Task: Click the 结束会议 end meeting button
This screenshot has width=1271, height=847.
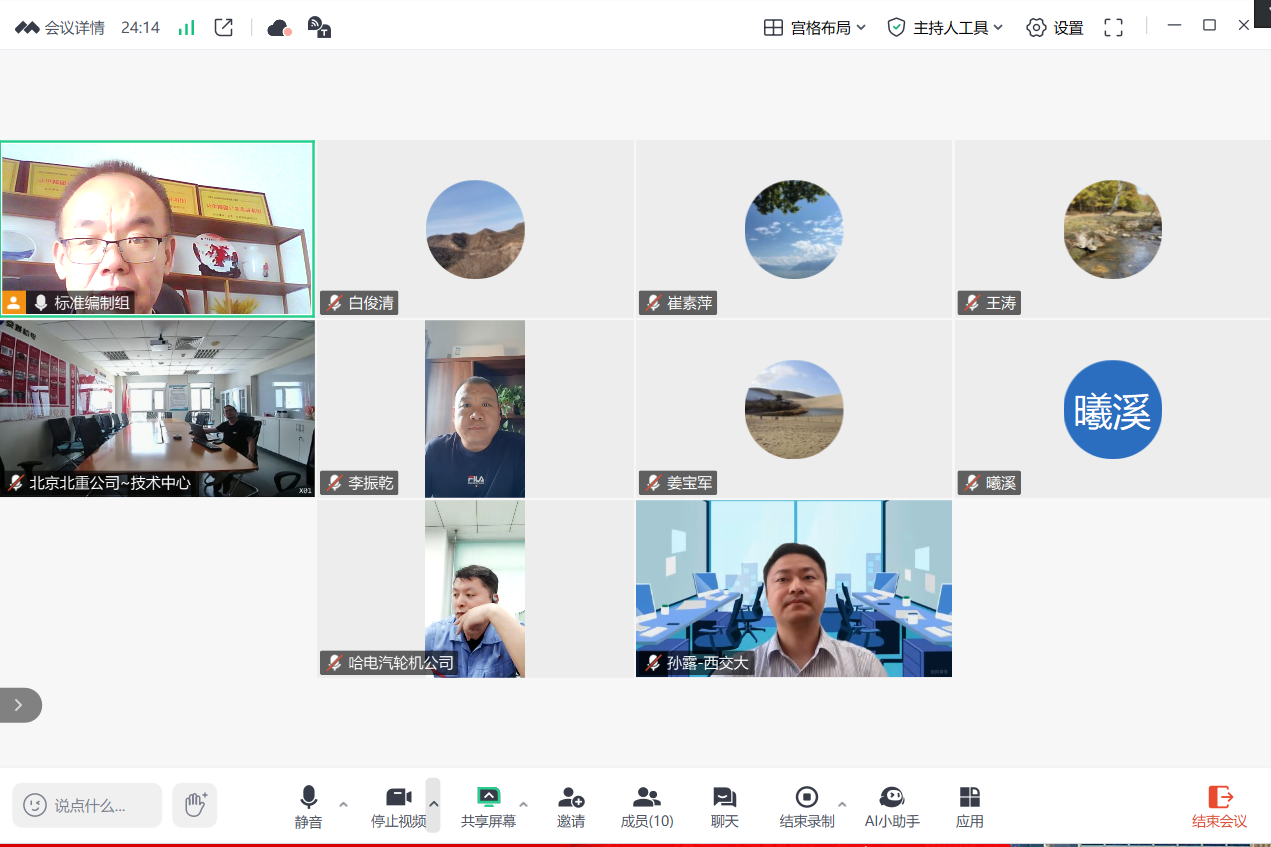Action: (1219, 807)
